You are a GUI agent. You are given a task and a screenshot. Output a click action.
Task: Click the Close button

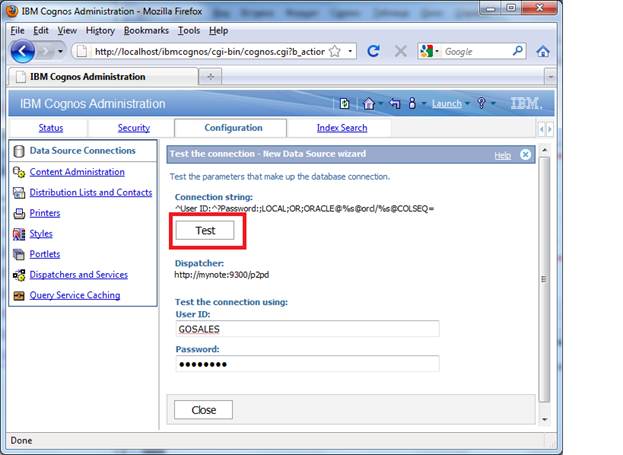click(203, 410)
